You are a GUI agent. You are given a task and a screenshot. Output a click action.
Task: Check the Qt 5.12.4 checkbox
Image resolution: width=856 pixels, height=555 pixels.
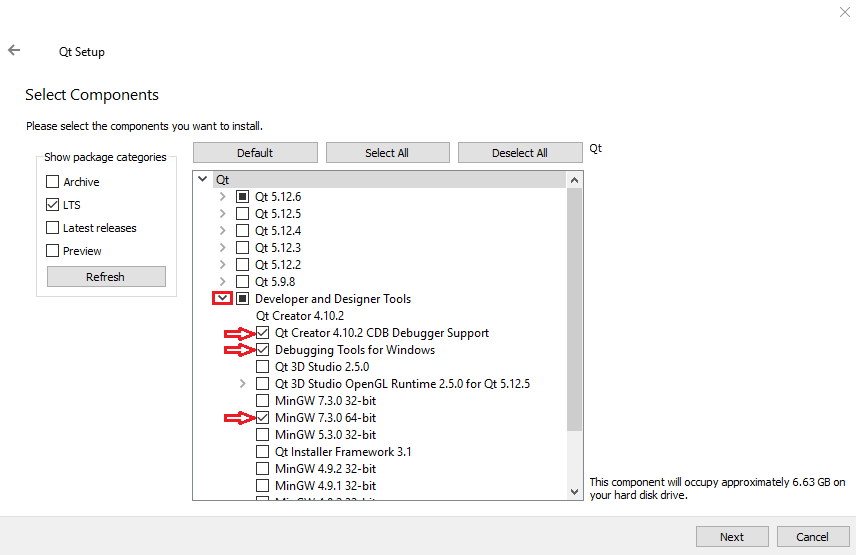(x=242, y=230)
